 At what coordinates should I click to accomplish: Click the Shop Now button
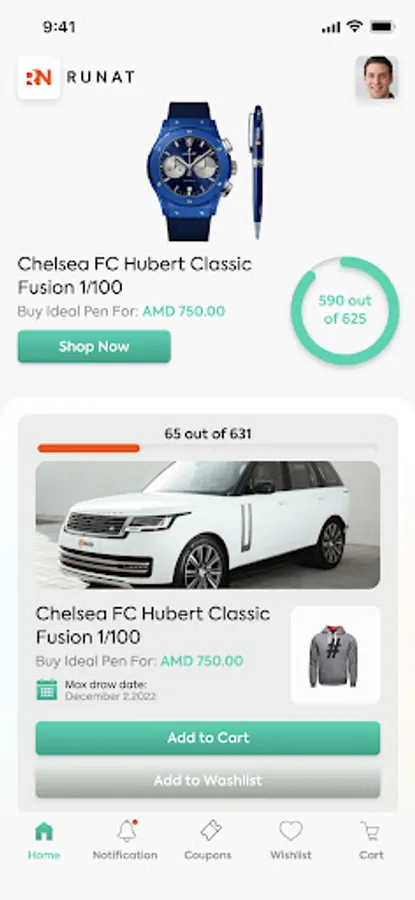pos(94,346)
